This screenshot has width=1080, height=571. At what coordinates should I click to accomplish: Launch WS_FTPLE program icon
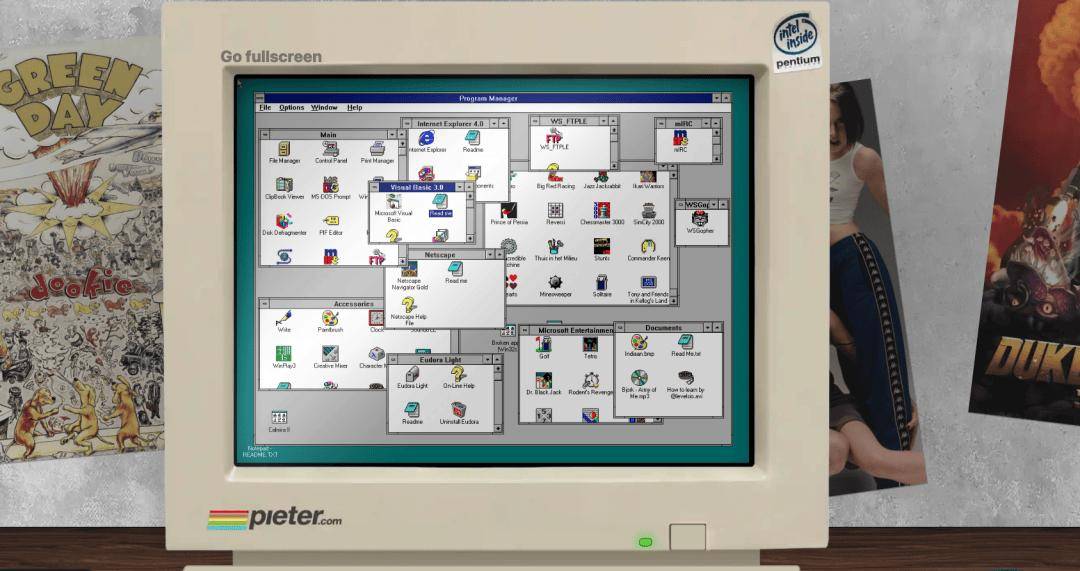pos(554,140)
